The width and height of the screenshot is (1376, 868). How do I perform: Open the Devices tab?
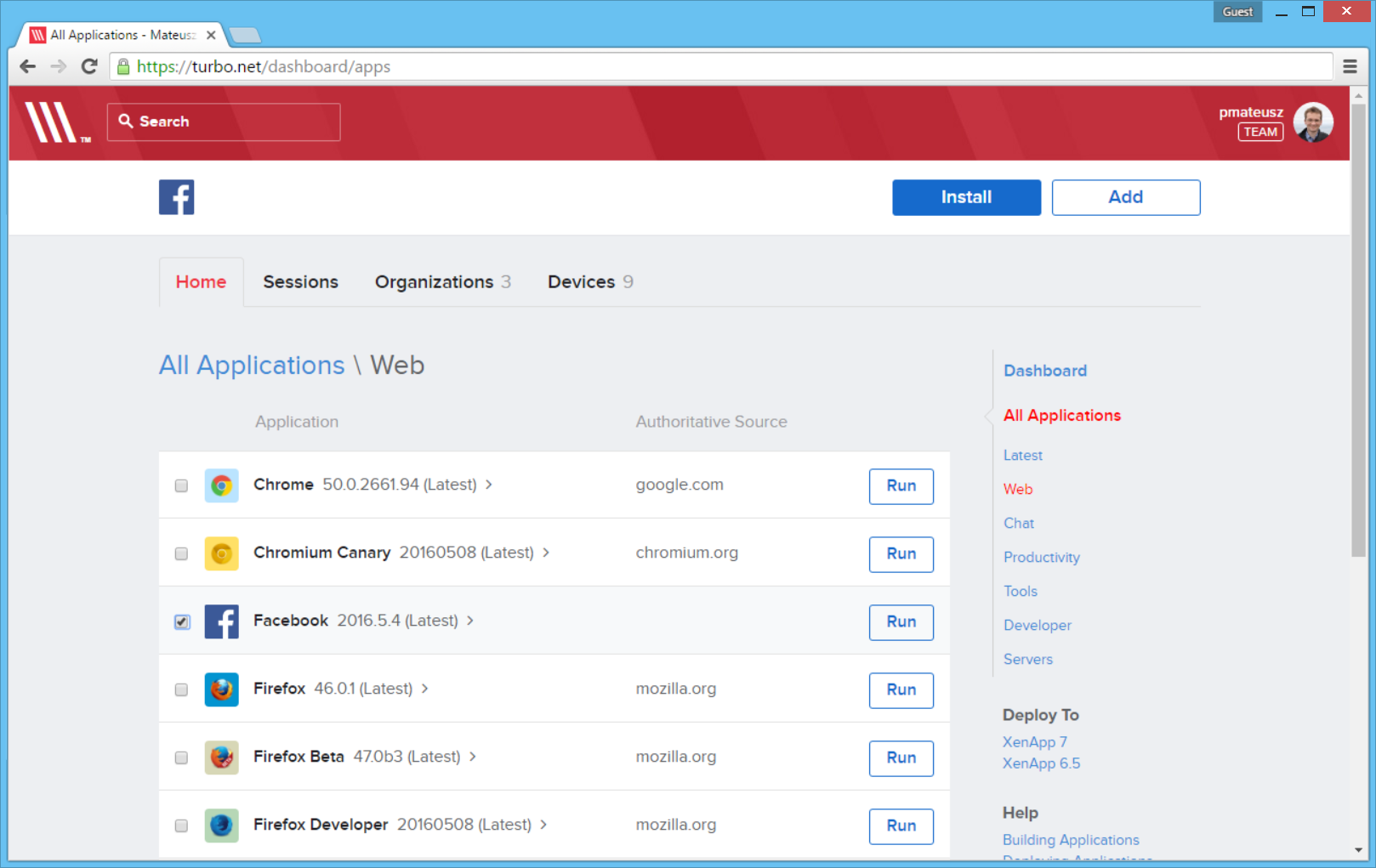click(x=590, y=282)
